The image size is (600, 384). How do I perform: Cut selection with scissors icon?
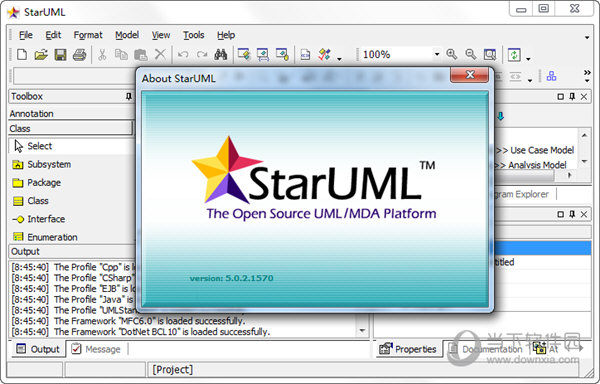tap(102, 55)
